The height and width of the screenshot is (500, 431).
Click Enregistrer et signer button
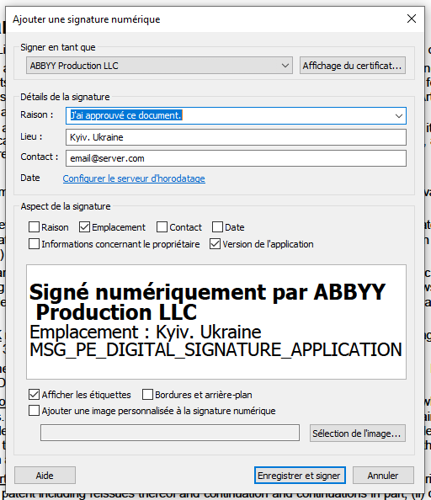point(299,475)
